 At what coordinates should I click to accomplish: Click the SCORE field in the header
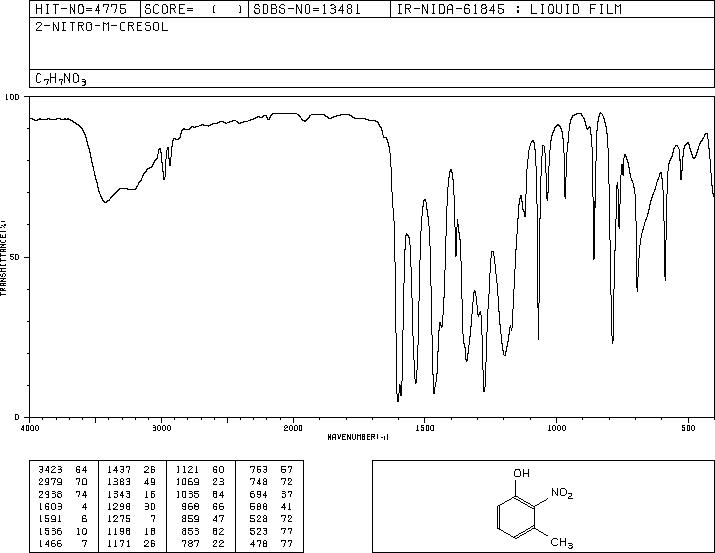pos(194,9)
